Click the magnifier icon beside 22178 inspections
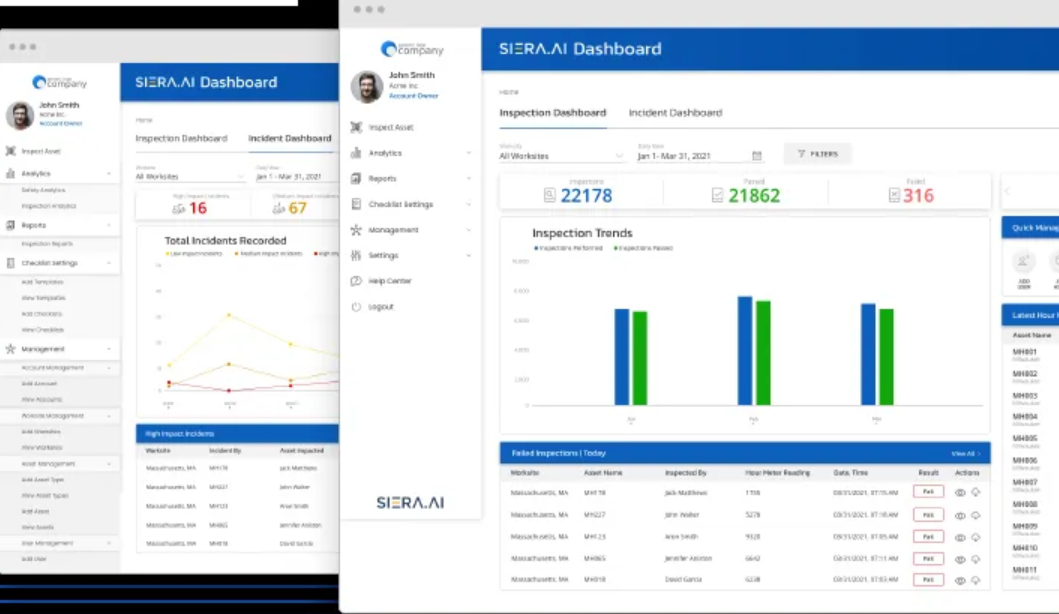This screenshot has height=614, width=1059. (550, 196)
